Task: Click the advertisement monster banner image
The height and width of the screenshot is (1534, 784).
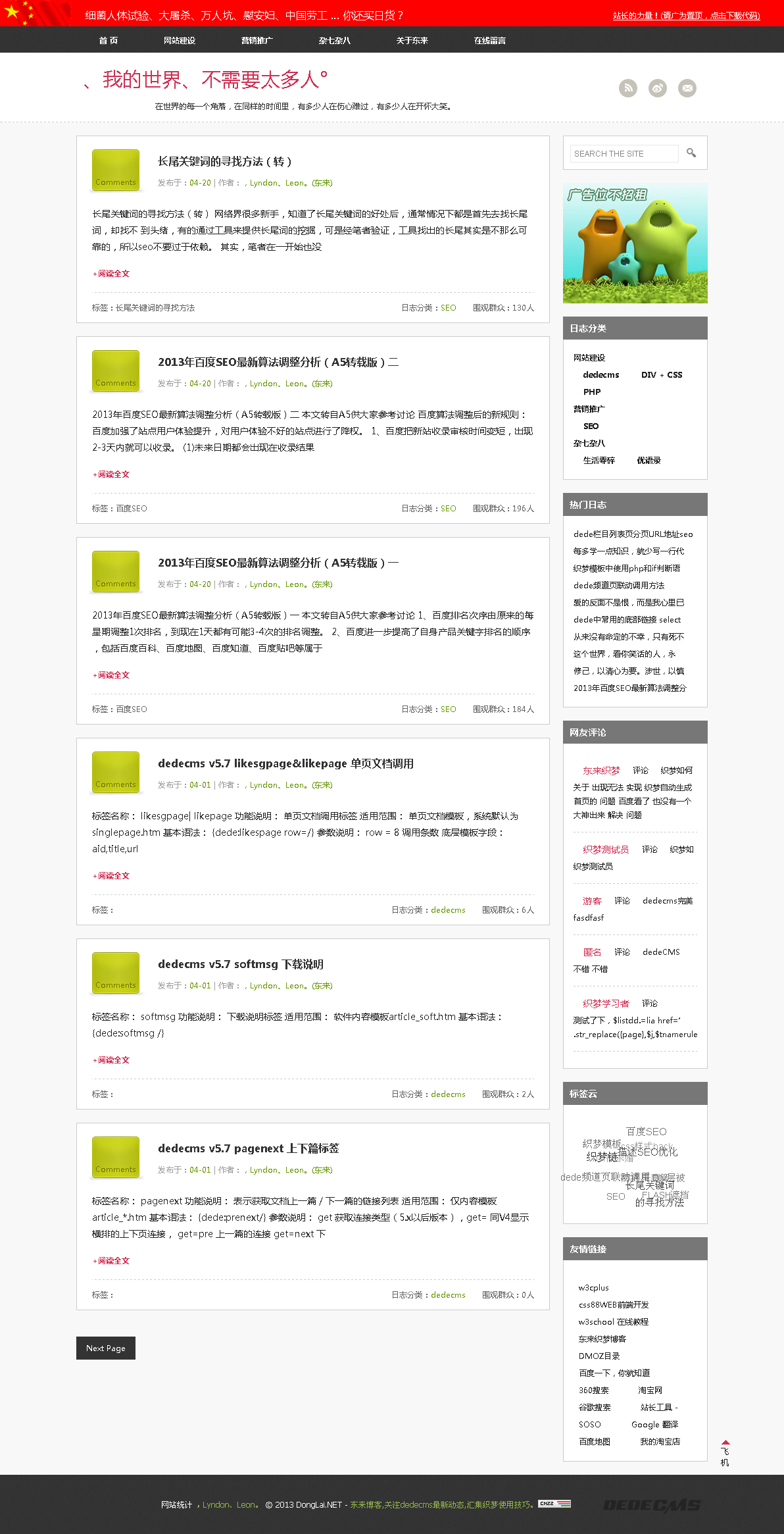Action: (635, 243)
